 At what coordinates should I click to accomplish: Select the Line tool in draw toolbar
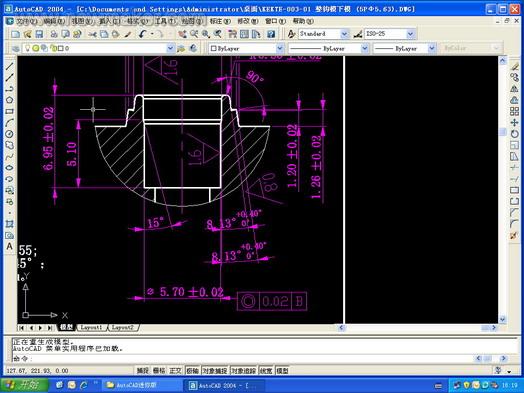click(9, 66)
